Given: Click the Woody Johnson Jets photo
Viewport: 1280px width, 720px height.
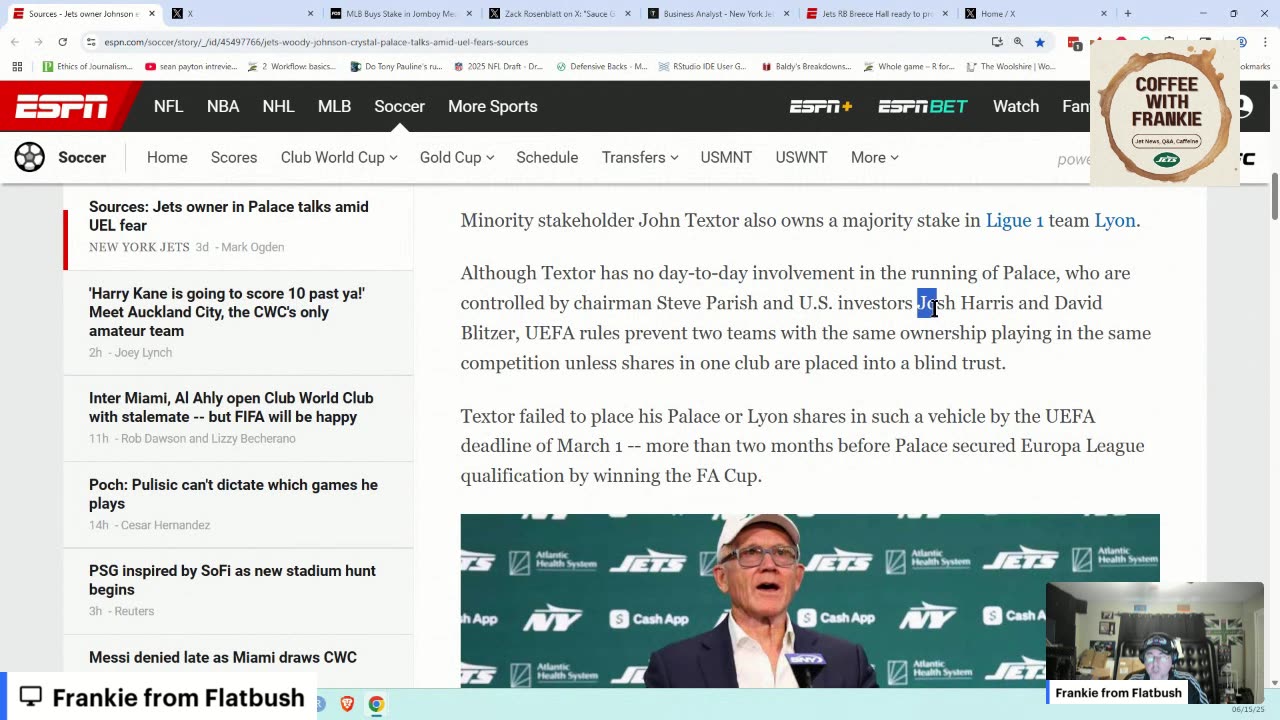Looking at the screenshot, I should click(x=810, y=600).
